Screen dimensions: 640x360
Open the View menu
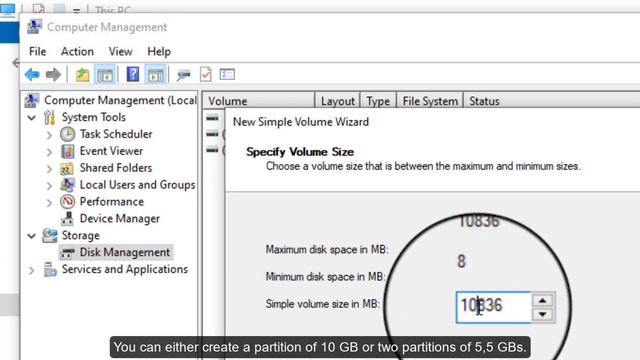pyautogui.click(x=120, y=52)
